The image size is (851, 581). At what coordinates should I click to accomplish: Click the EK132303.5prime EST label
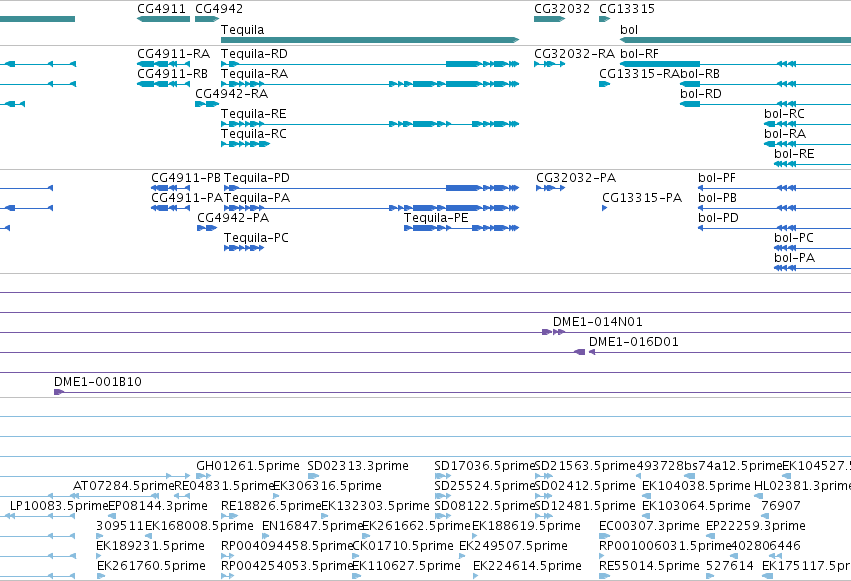pos(375,507)
